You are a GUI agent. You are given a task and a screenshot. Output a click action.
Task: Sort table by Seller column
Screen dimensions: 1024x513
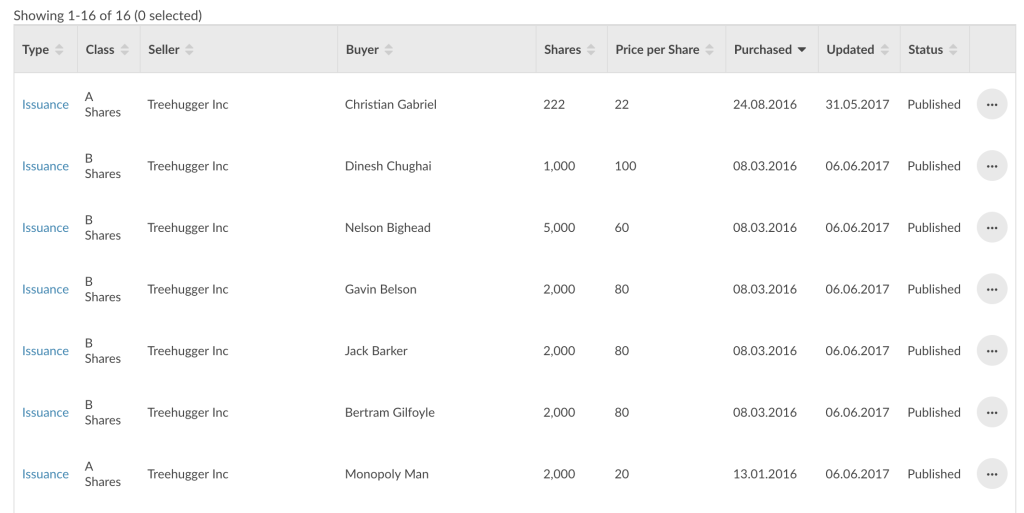tap(171, 50)
